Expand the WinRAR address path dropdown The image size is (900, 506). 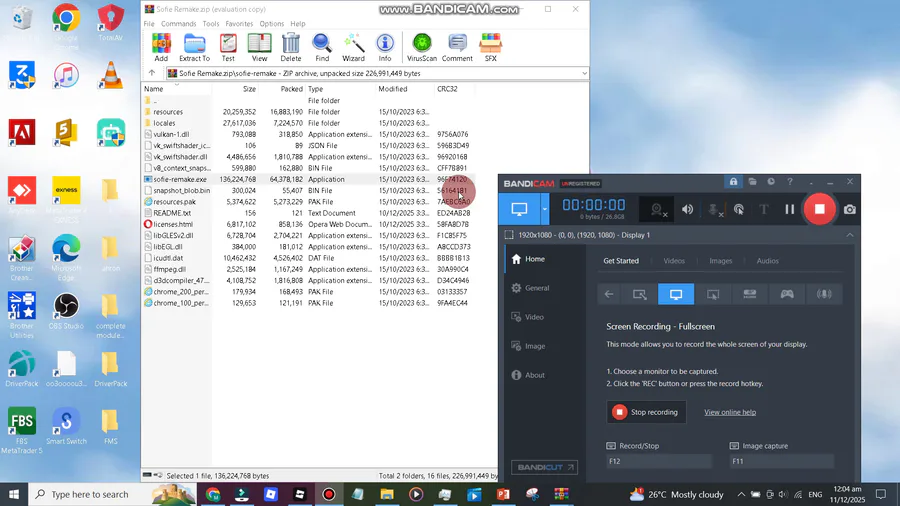(584, 73)
